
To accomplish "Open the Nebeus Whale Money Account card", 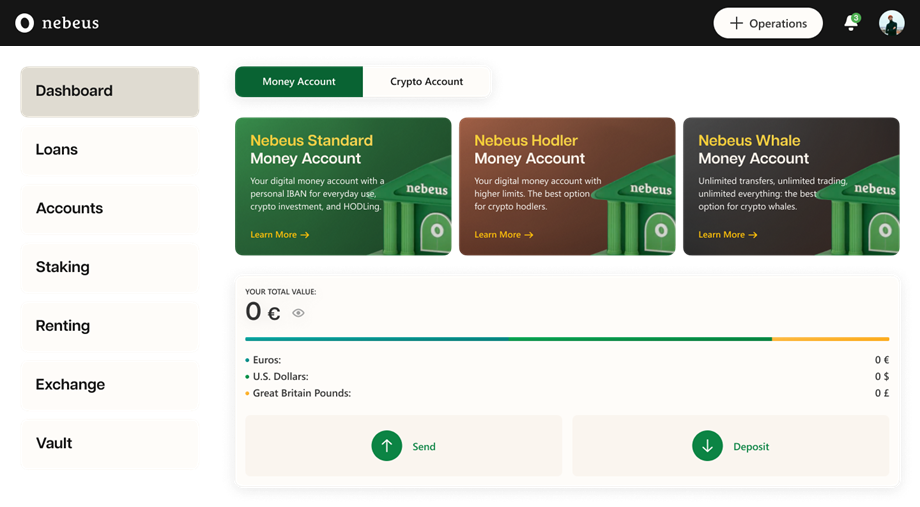I will coord(792,187).
